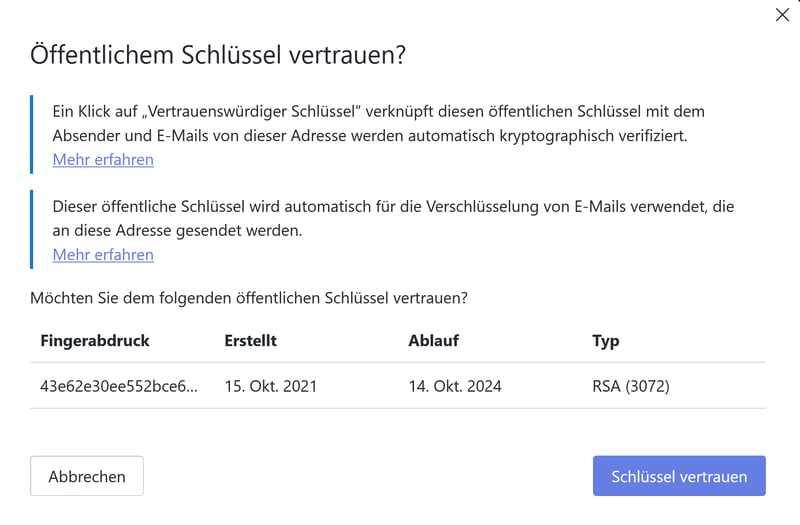The width and height of the screenshot is (800, 525).
Task: Click the Fingerabdruck column header
Action: tap(95, 341)
